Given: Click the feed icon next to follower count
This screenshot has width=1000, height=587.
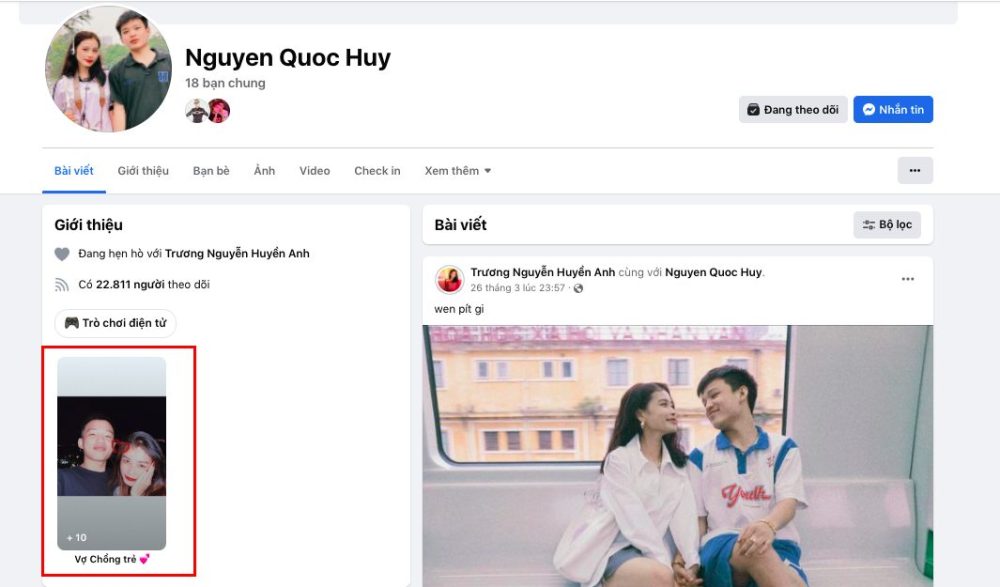Looking at the screenshot, I should (63, 281).
